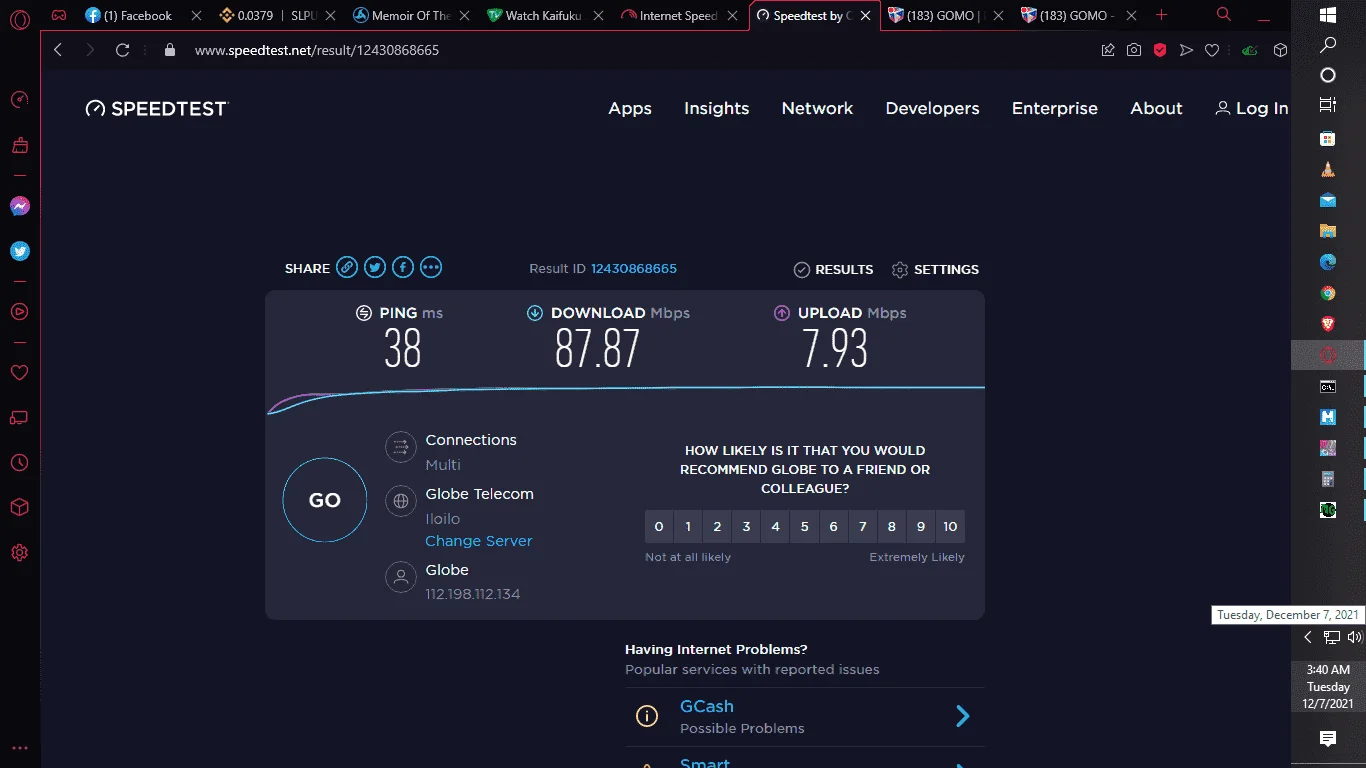Bookmark page with address bar heart icon
The height and width of the screenshot is (768, 1366).
coord(1212,50)
